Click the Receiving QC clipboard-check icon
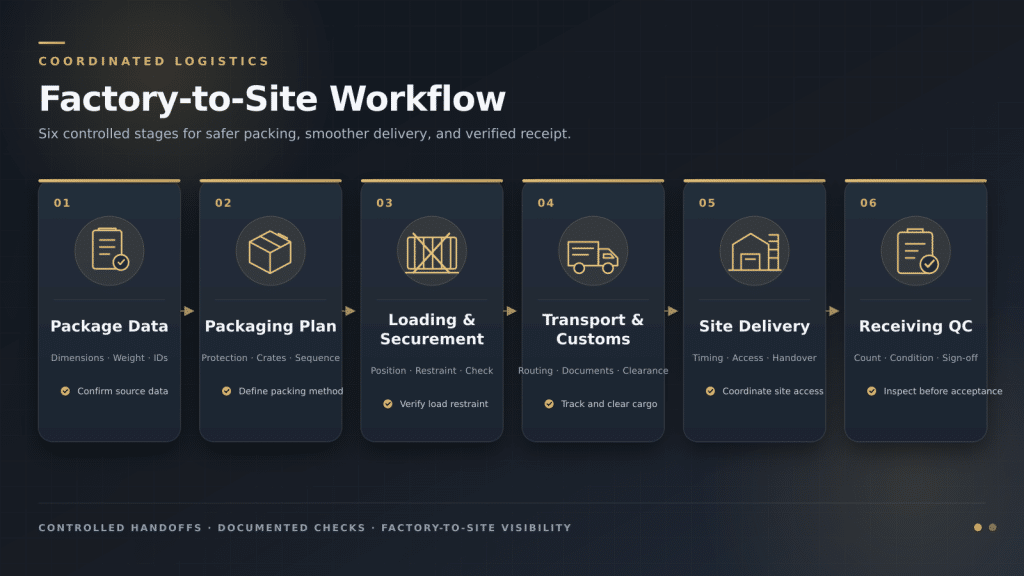Screen dimensions: 1024x576 coord(916,251)
